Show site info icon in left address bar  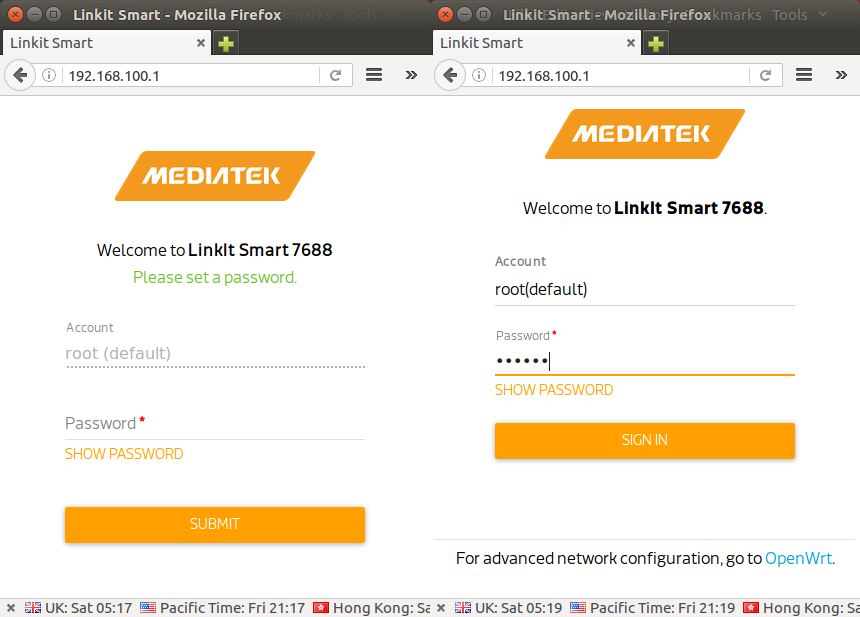coord(49,75)
